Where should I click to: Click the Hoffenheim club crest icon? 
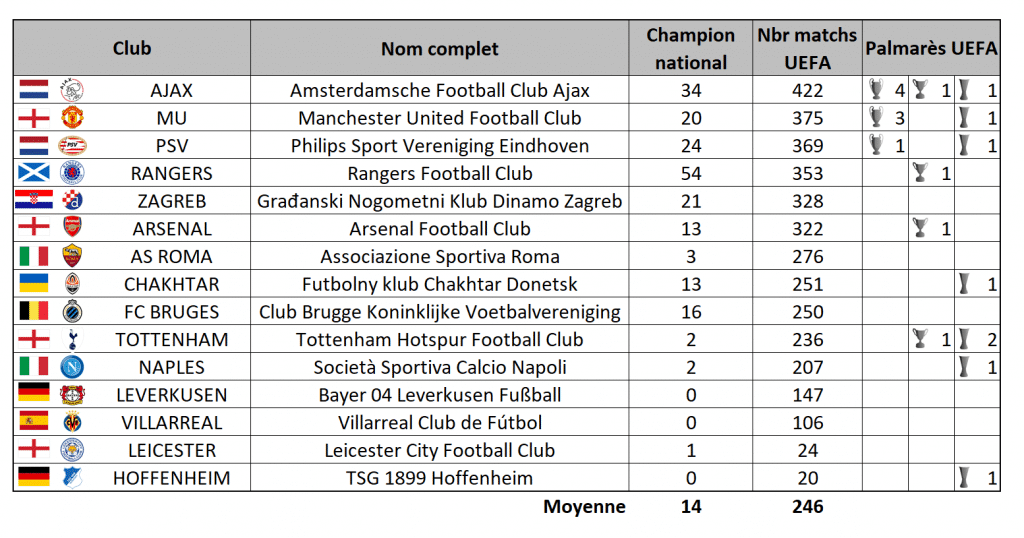pyautogui.click(x=72, y=478)
